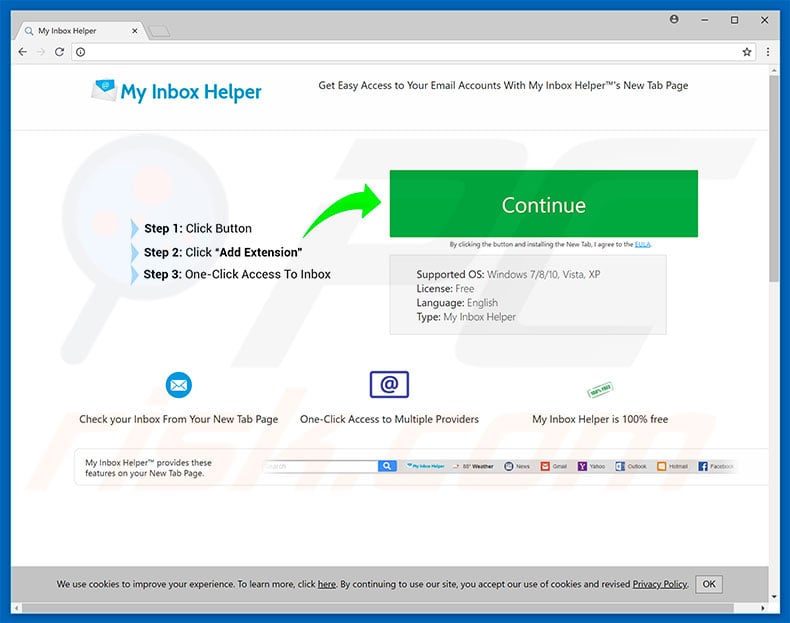Viewport: 790px width, 623px height.
Task: Select the My Inbox Helper browser tab
Action: pyautogui.click(x=81, y=31)
